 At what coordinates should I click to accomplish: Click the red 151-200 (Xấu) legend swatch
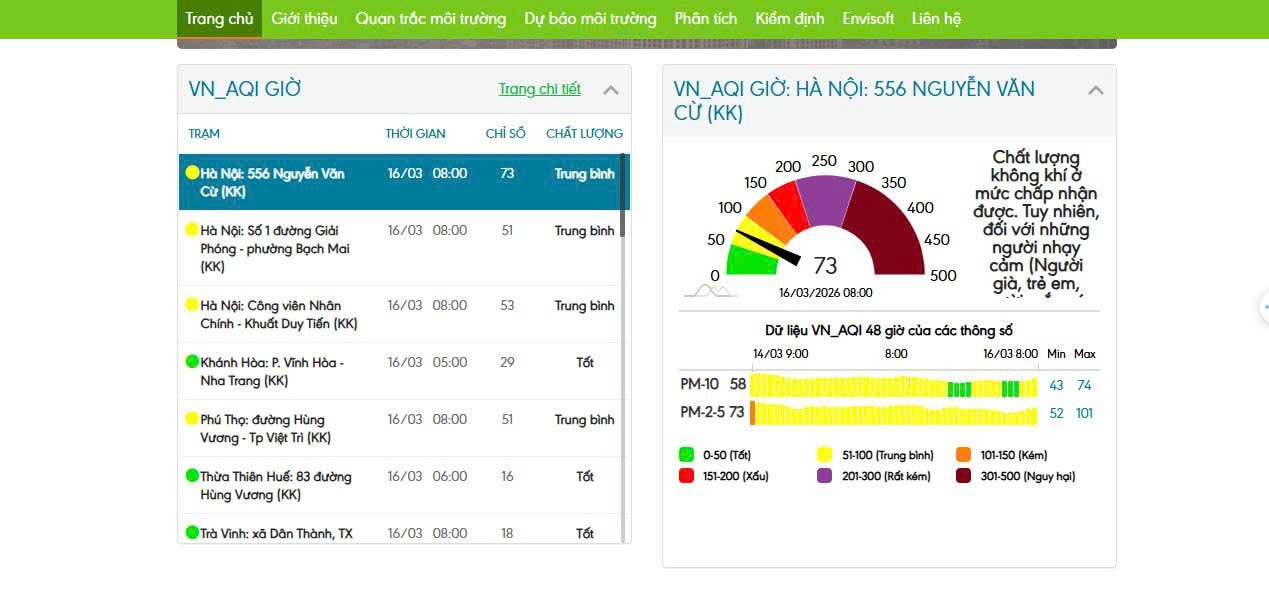[x=686, y=476]
